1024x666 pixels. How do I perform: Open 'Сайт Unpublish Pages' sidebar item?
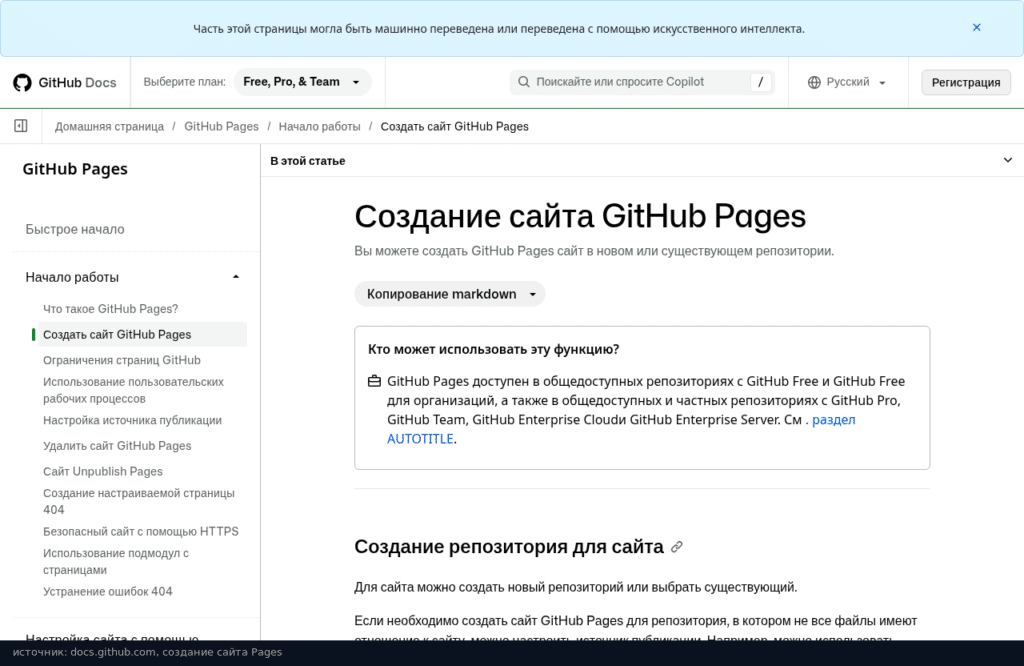pos(103,471)
